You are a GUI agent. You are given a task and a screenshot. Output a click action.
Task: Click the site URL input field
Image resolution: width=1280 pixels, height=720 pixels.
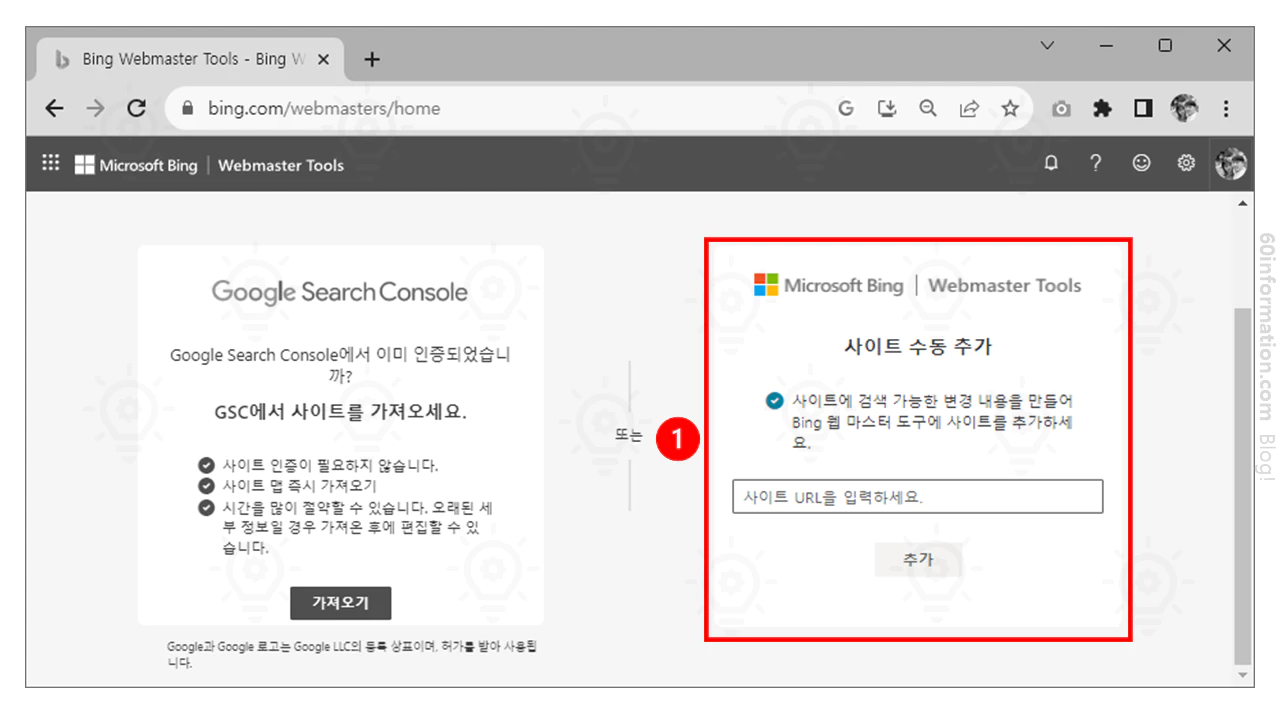point(918,496)
